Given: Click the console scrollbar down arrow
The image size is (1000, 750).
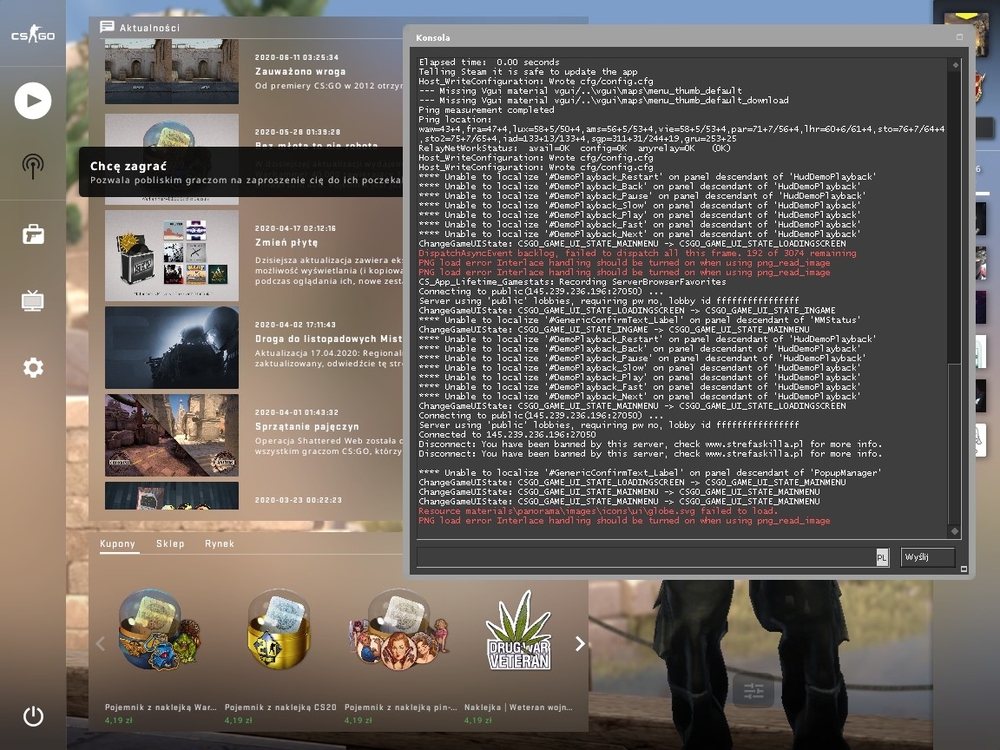Looking at the screenshot, I should pyautogui.click(x=955, y=531).
